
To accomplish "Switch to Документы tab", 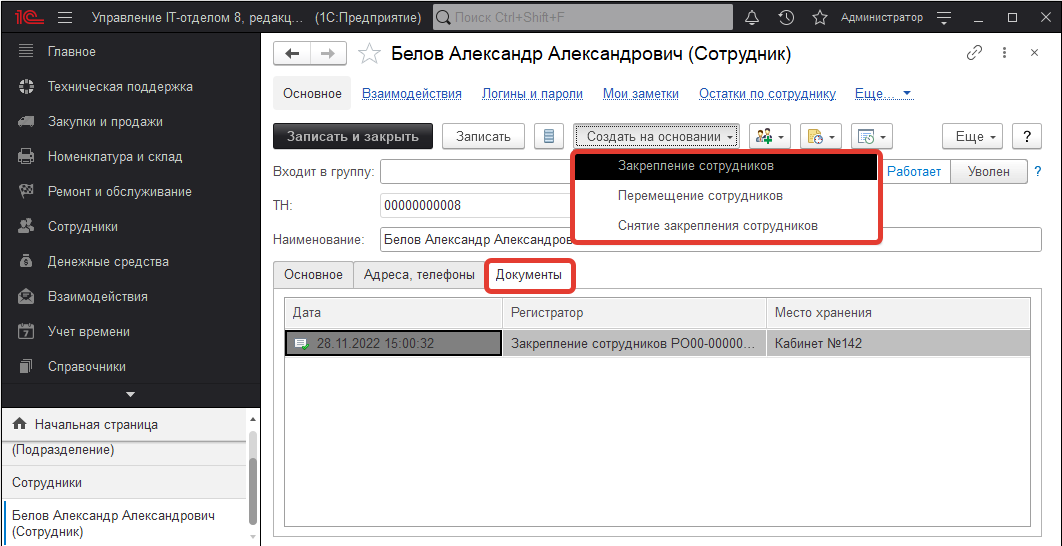I will point(530,275).
